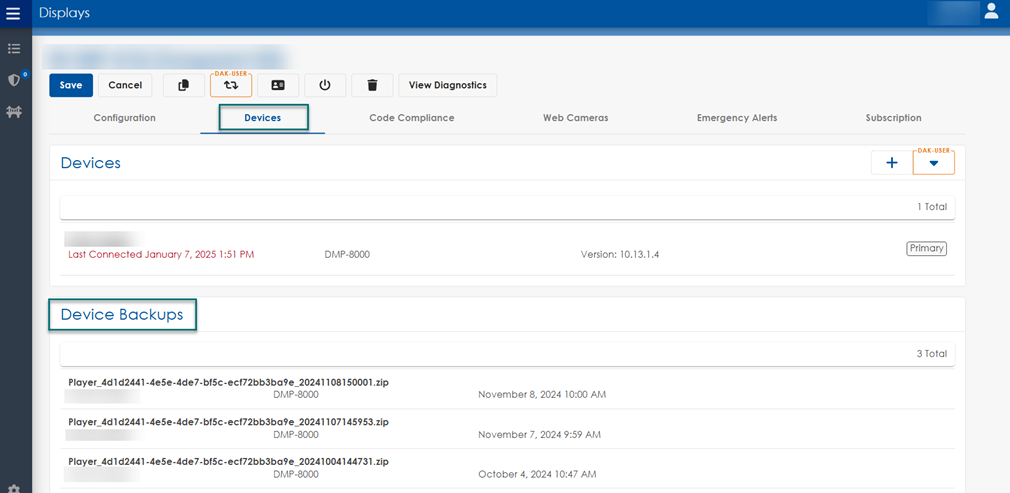
Task: Click the ID card icon button
Action: 278,86
